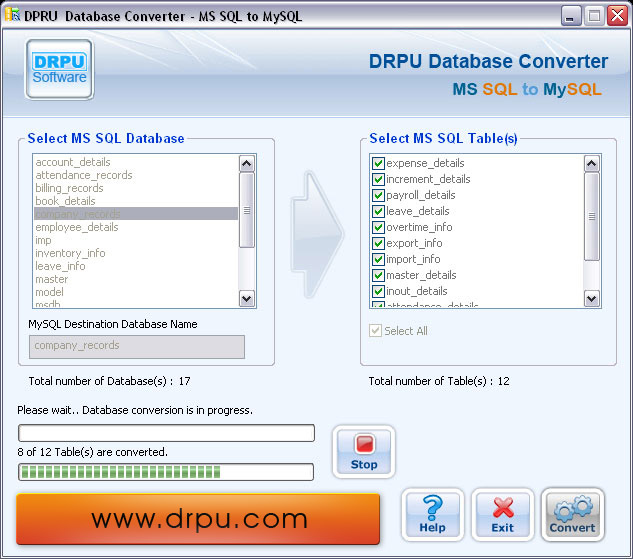Minimize the converter window
Screen dimensions: 633x559
(x=570, y=16)
